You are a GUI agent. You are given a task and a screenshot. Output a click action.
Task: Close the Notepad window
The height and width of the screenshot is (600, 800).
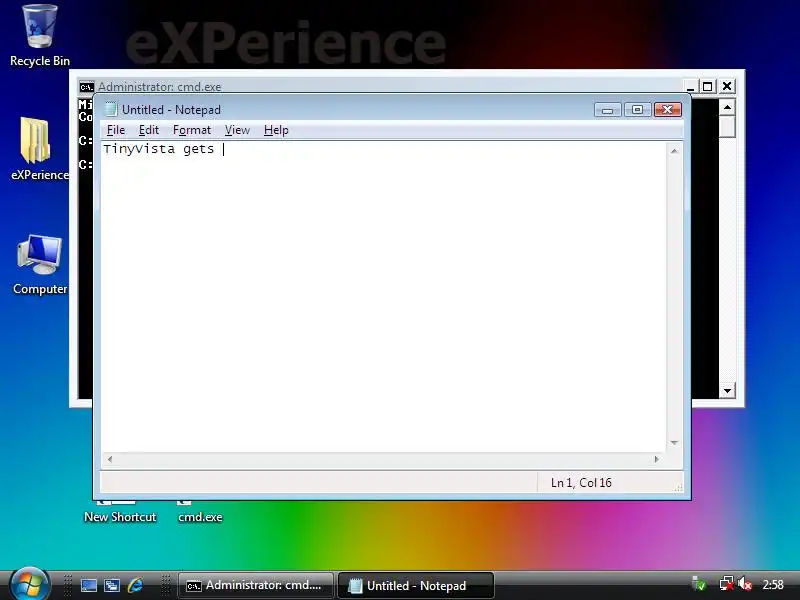click(667, 110)
